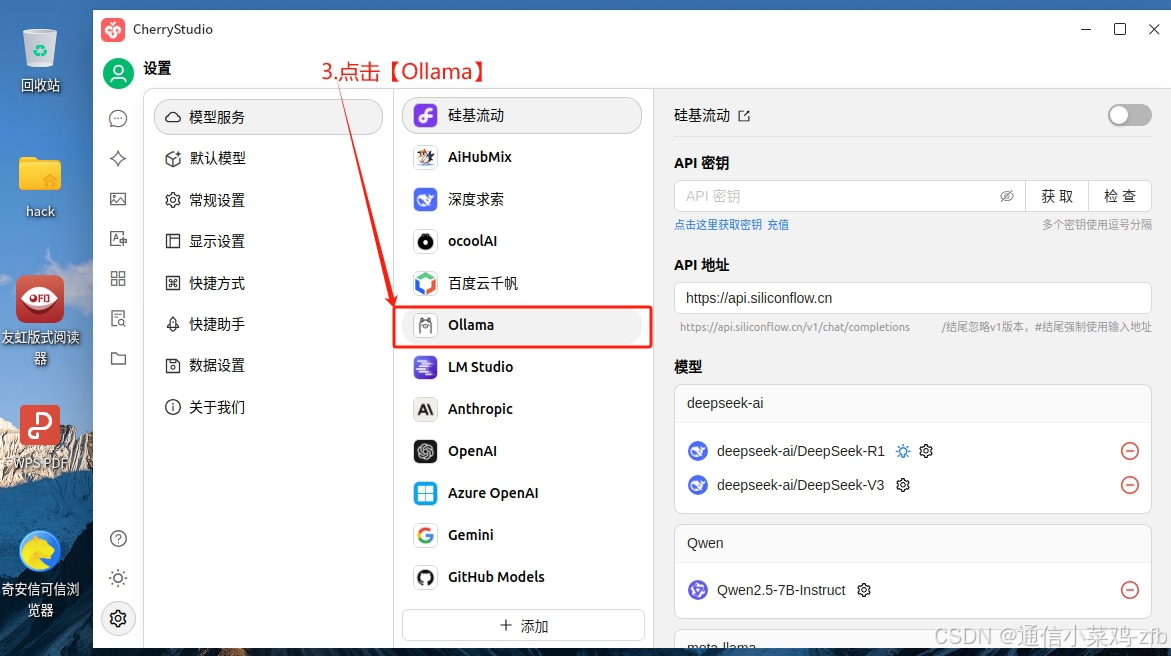Select the OpenAI provider
Viewport: 1171px width, 656px height.
coord(521,451)
